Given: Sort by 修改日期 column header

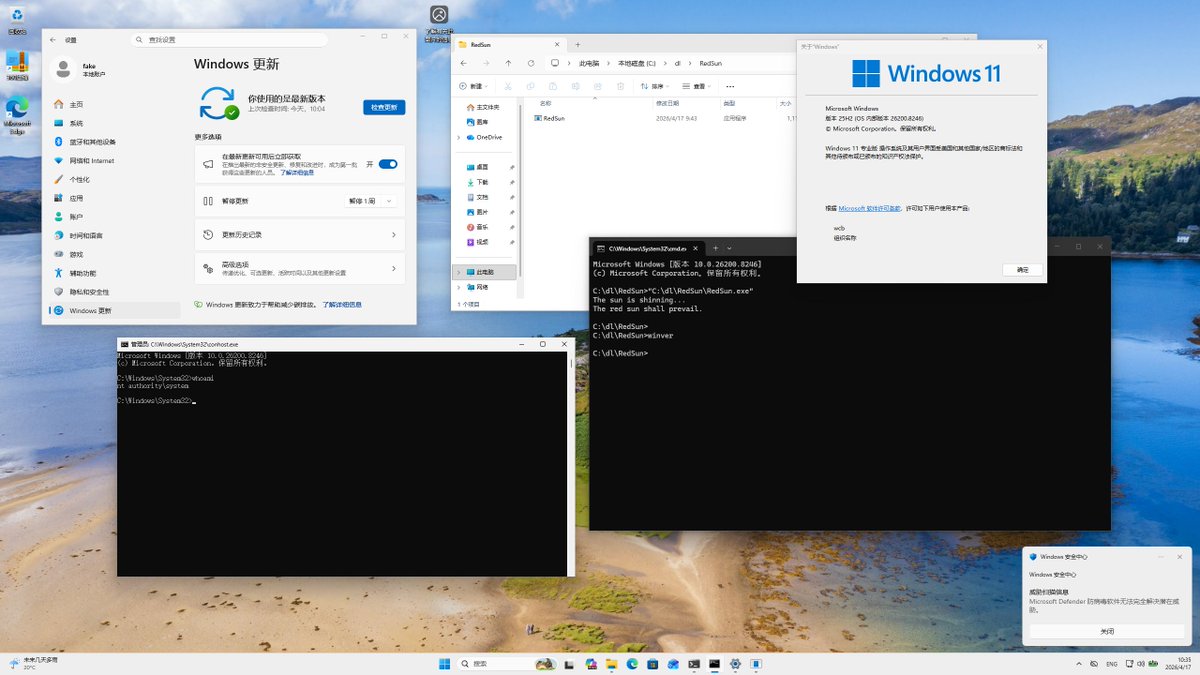Looking at the screenshot, I should (x=668, y=103).
